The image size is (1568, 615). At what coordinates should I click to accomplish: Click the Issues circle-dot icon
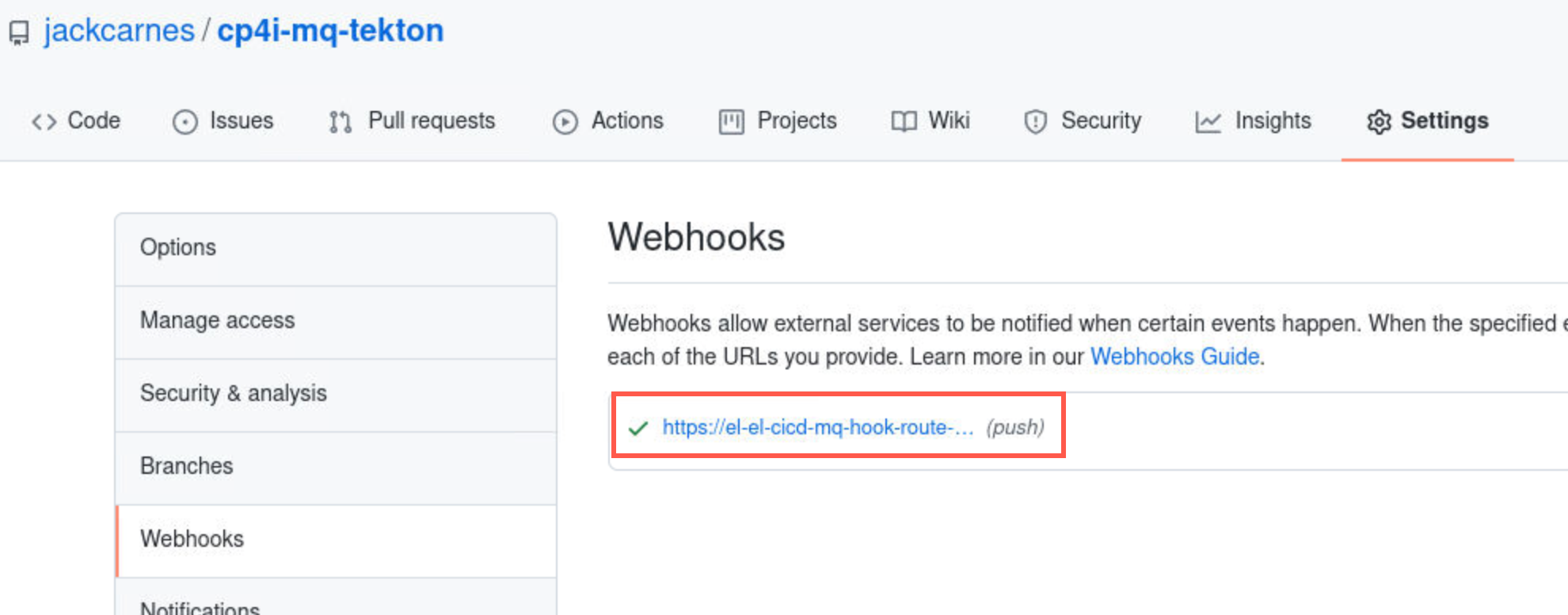point(185,121)
